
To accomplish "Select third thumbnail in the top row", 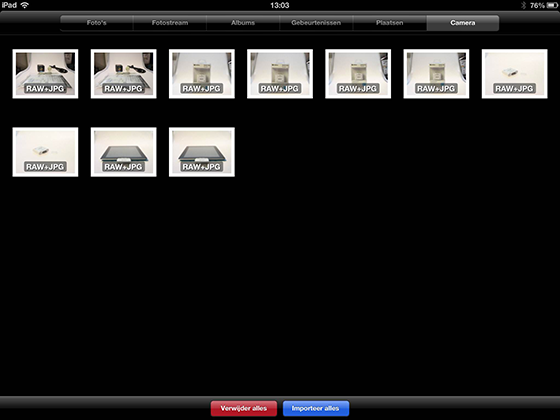I will [x=202, y=74].
